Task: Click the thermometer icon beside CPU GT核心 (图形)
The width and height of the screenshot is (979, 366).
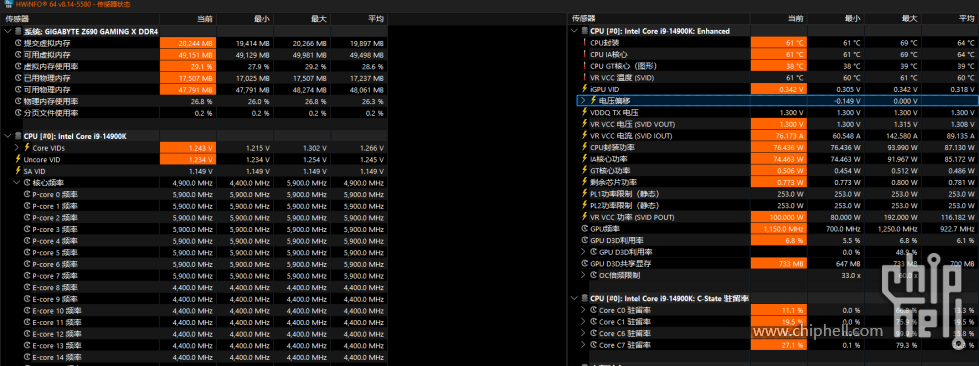Action: [x=584, y=66]
